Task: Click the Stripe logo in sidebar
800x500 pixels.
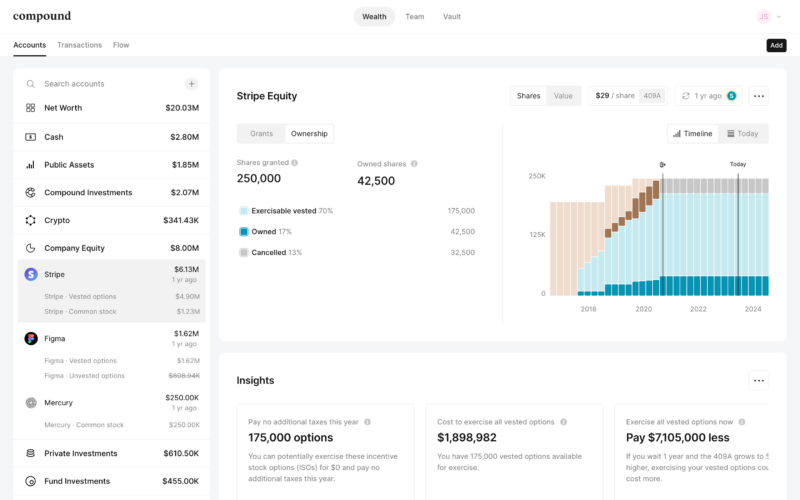Action: pos(31,274)
